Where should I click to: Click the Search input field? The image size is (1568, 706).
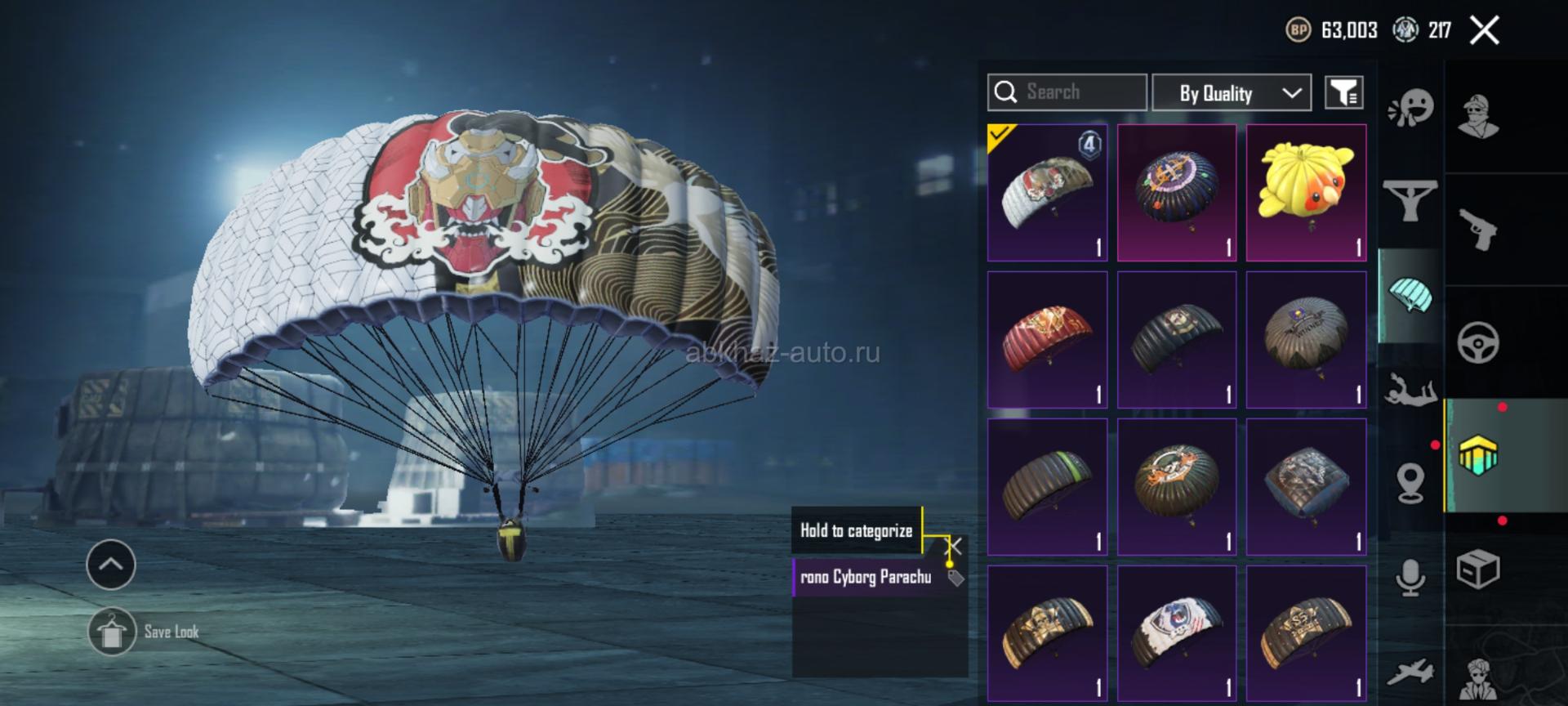[x=1067, y=92]
